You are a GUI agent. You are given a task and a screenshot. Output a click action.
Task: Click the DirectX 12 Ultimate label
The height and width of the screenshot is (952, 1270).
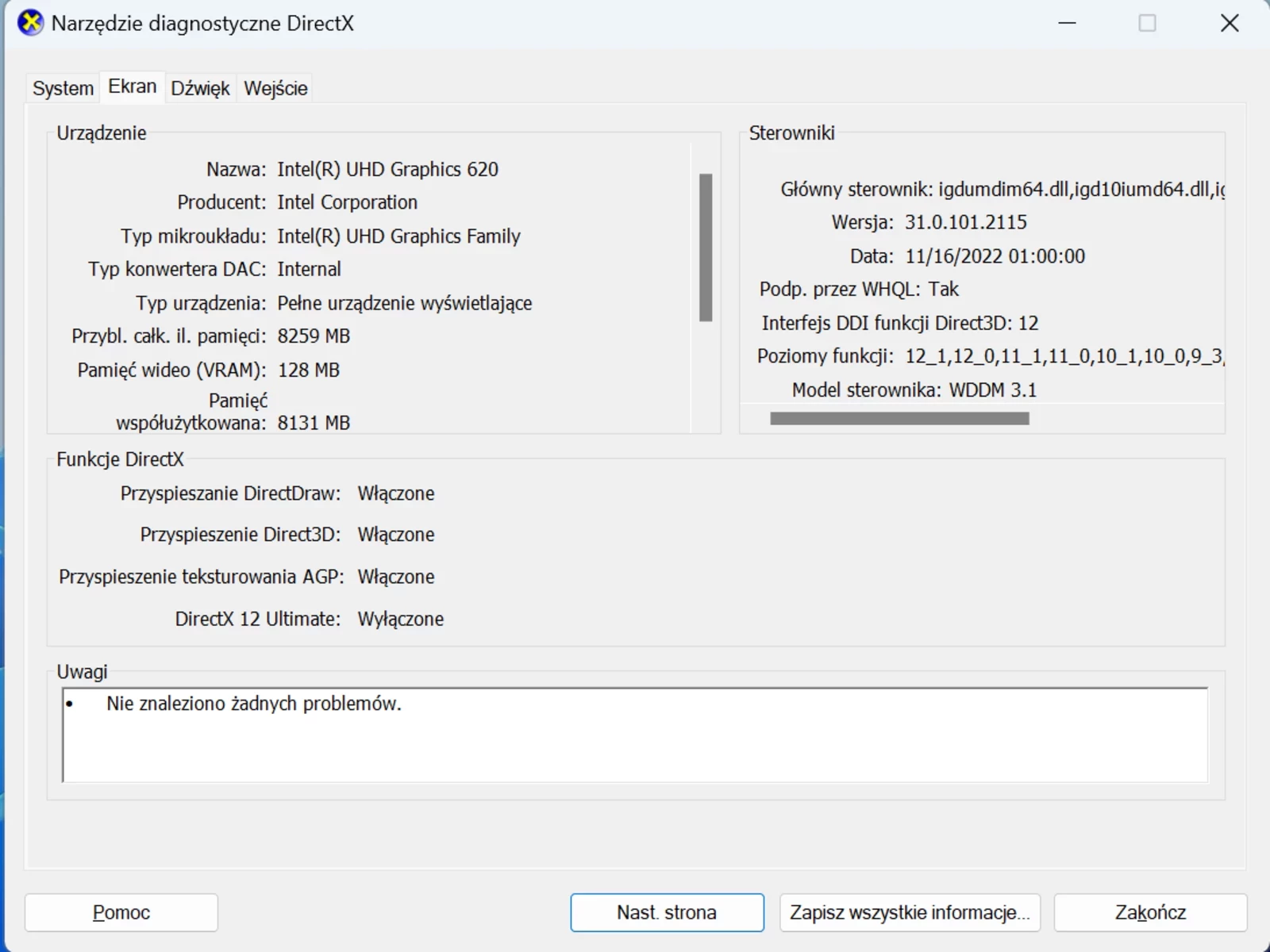pos(257,619)
